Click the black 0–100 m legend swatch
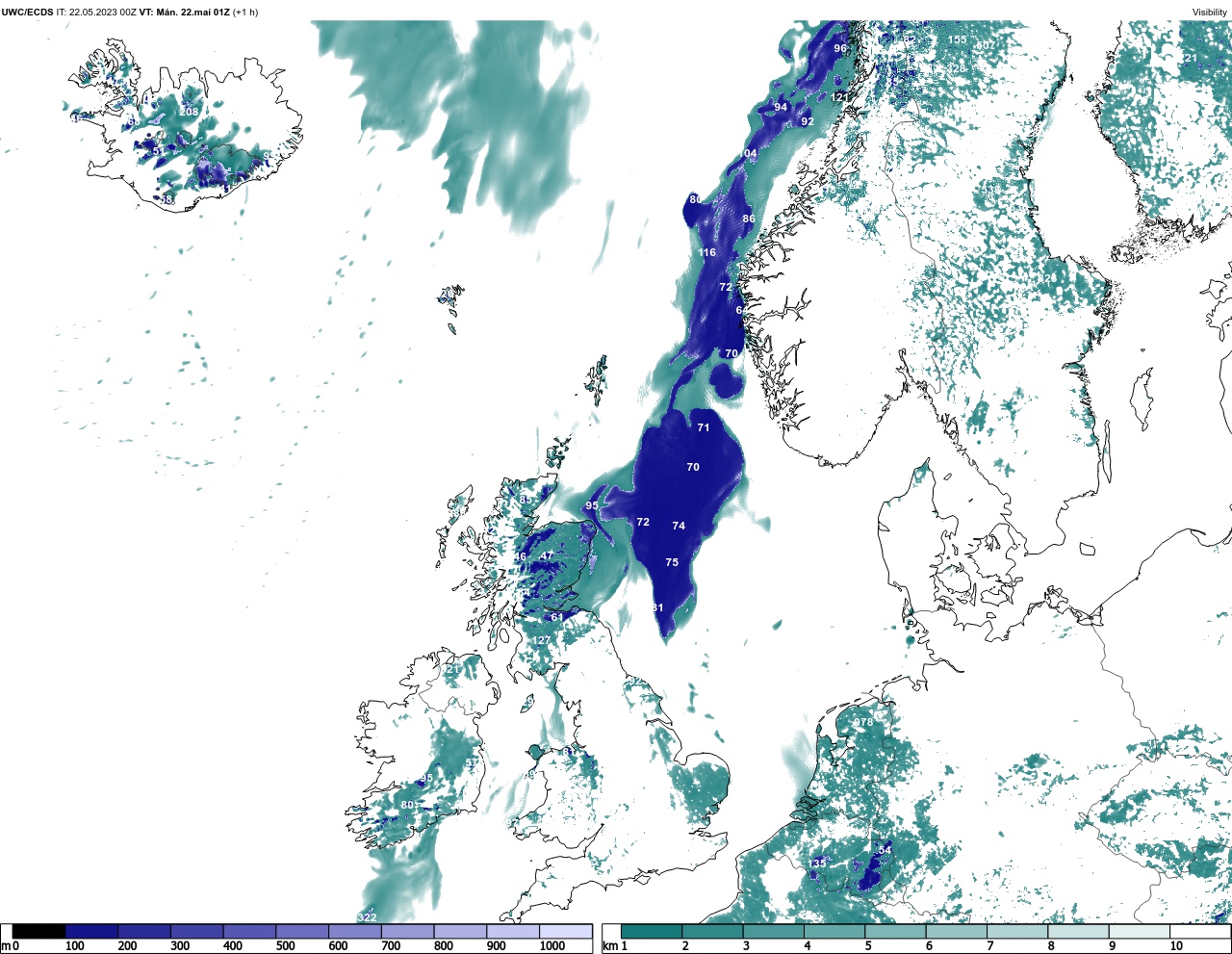 (39, 931)
